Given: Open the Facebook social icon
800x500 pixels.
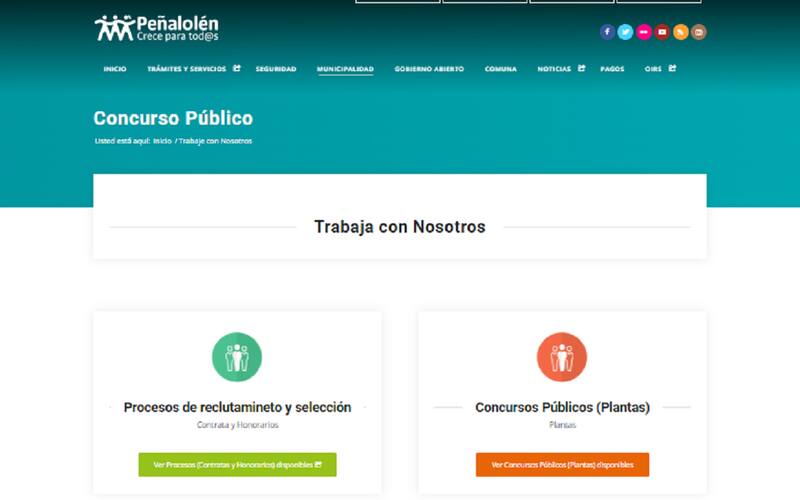Looking at the screenshot, I should click(607, 32).
